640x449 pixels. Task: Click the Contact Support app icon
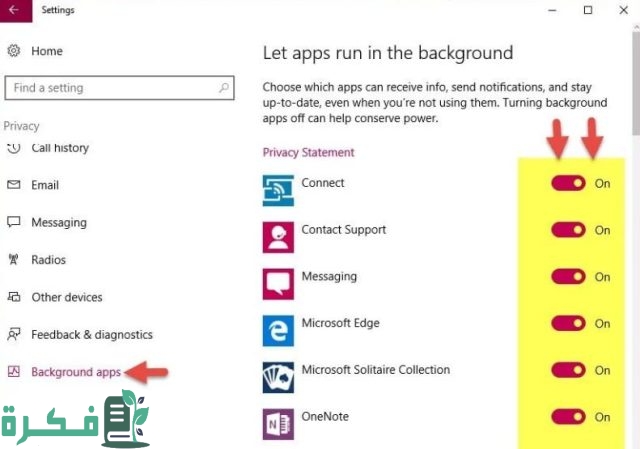coord(278,237)
